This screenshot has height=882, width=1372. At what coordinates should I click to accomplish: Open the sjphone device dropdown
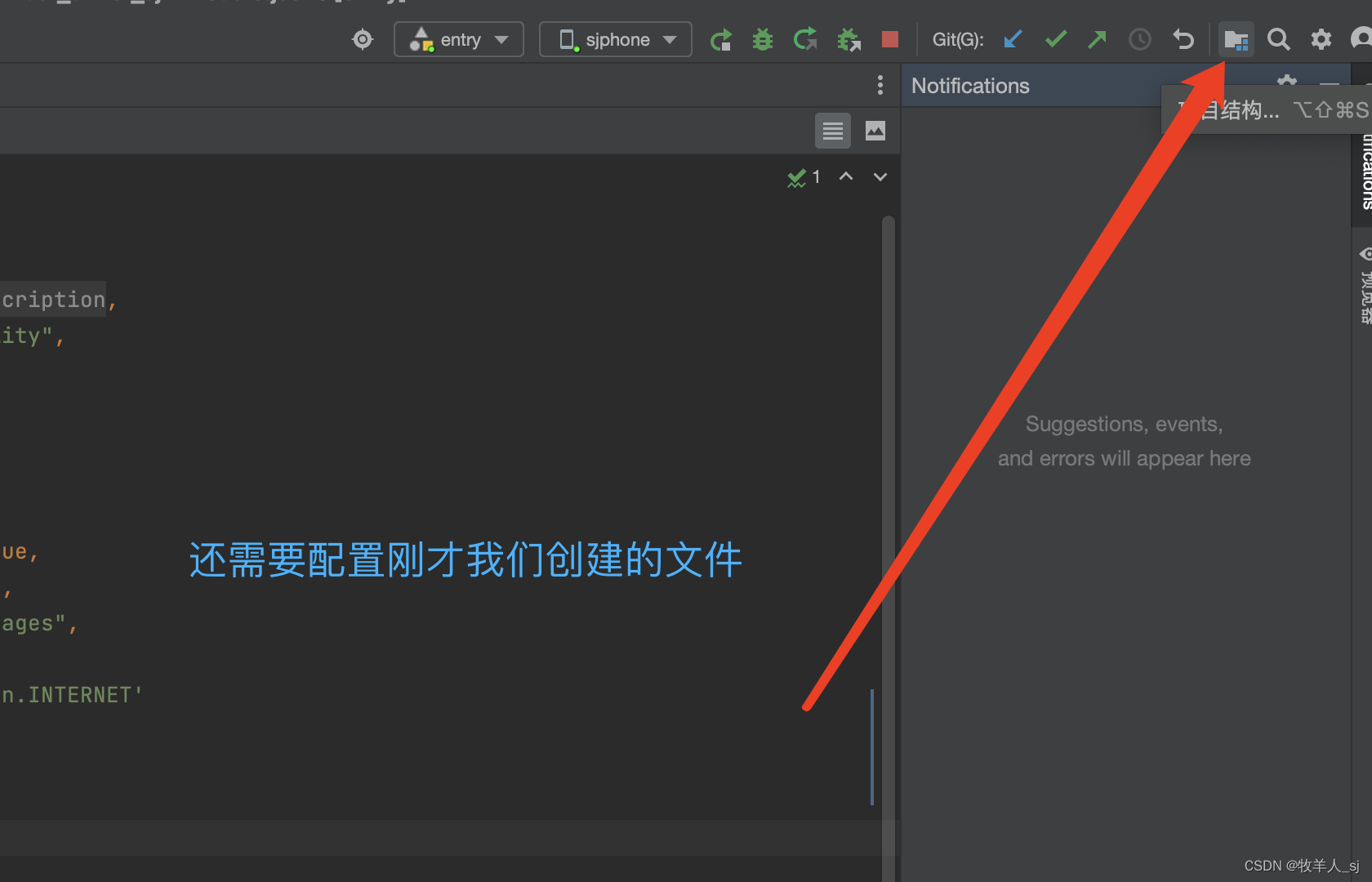tap(616, 39)
